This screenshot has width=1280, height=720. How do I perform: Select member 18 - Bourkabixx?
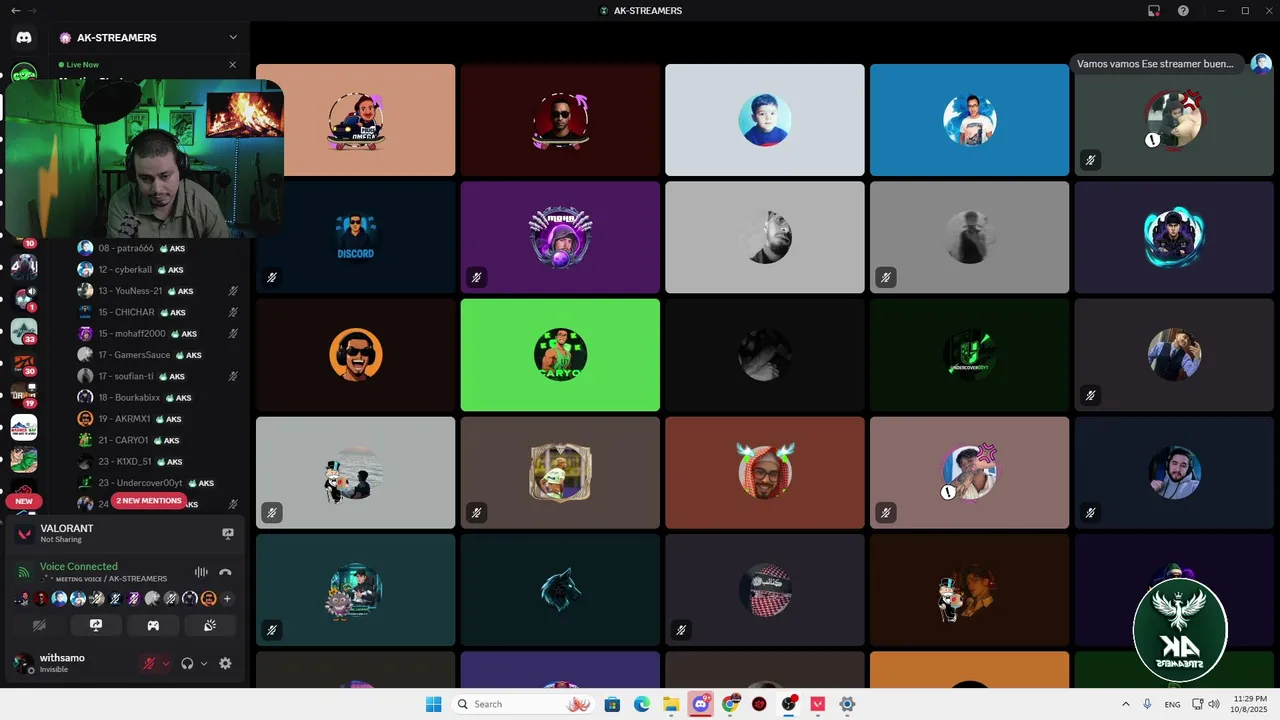(x=158, y=398)
